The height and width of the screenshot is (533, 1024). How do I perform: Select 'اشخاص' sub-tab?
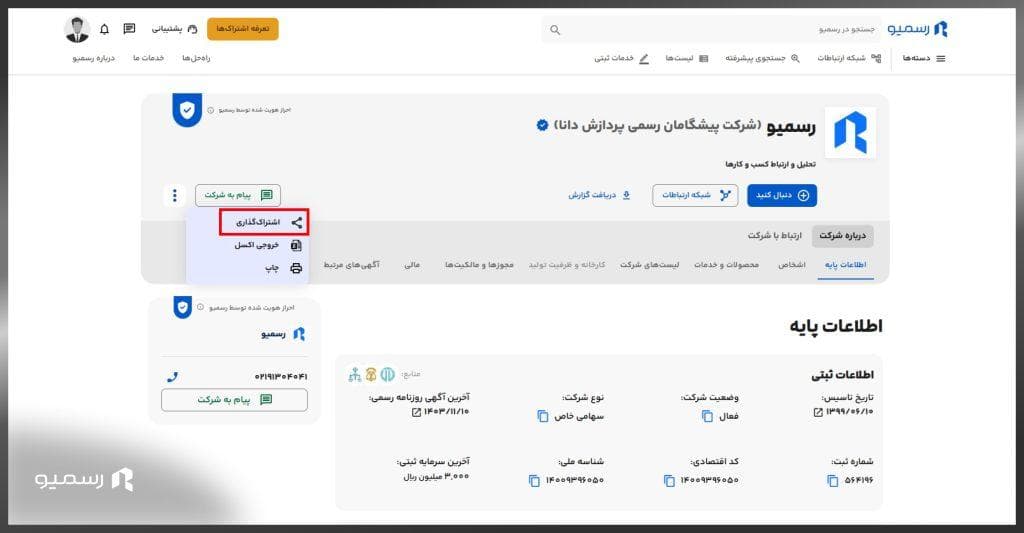tap(792, 265)
